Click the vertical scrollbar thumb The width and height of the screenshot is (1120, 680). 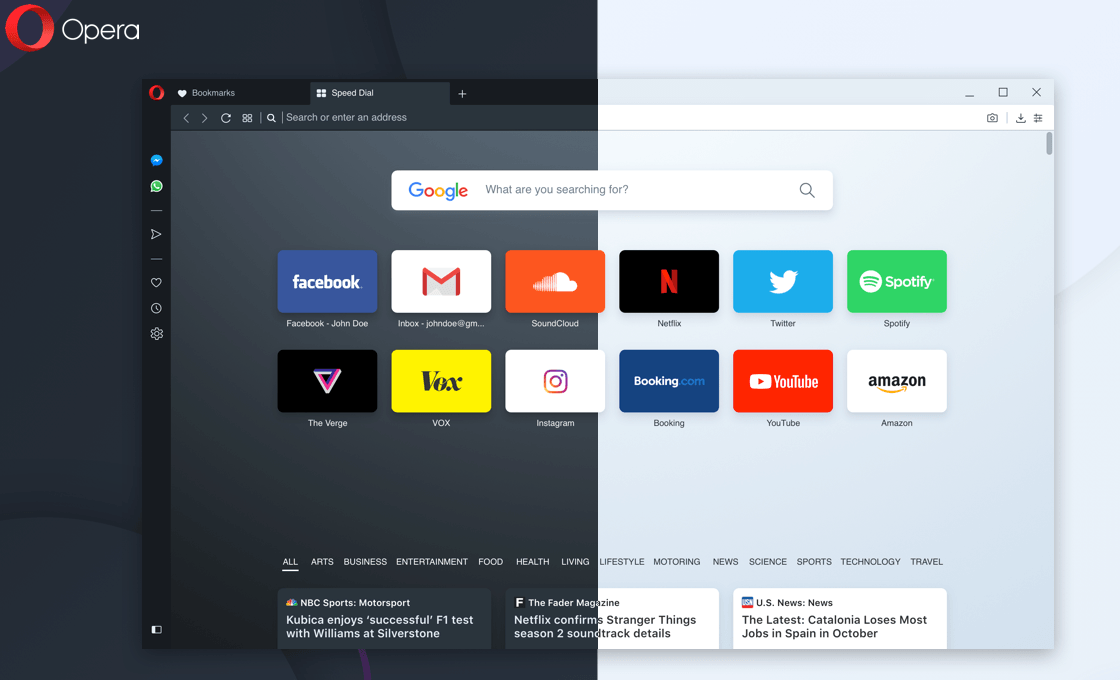click(x=1049, y=143)
